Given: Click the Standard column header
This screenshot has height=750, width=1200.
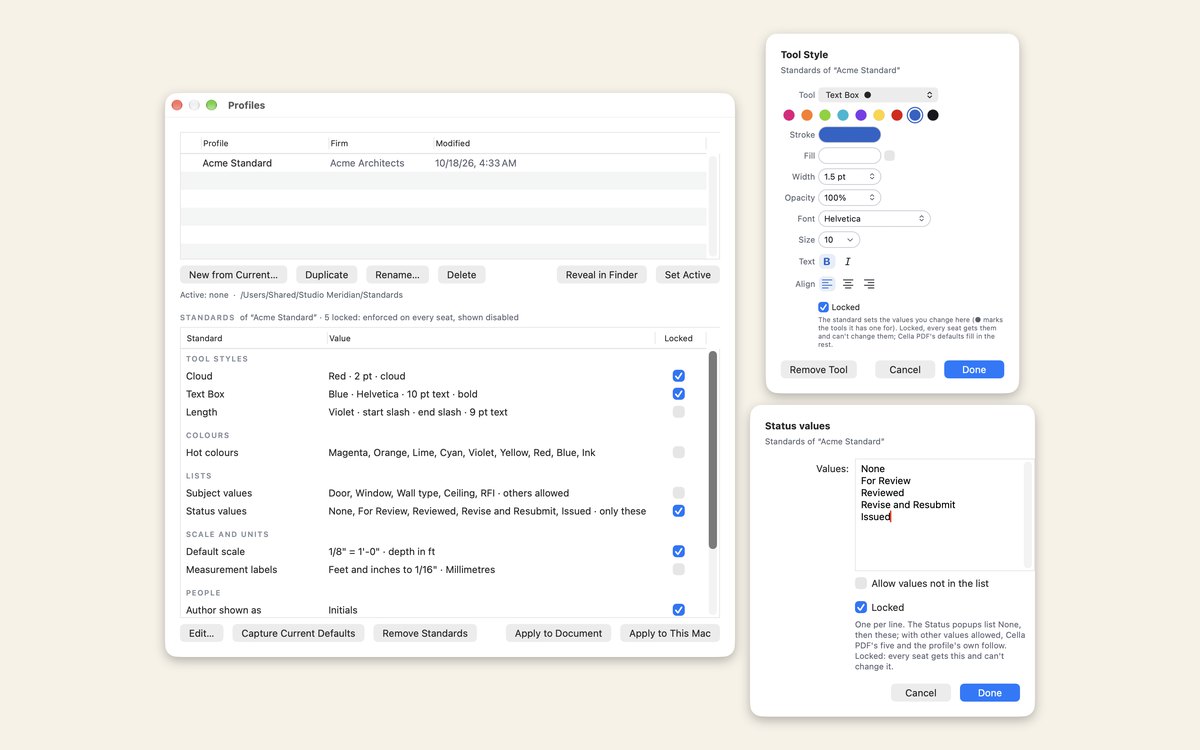Looking at the screenshot, I should coord(254,338).
